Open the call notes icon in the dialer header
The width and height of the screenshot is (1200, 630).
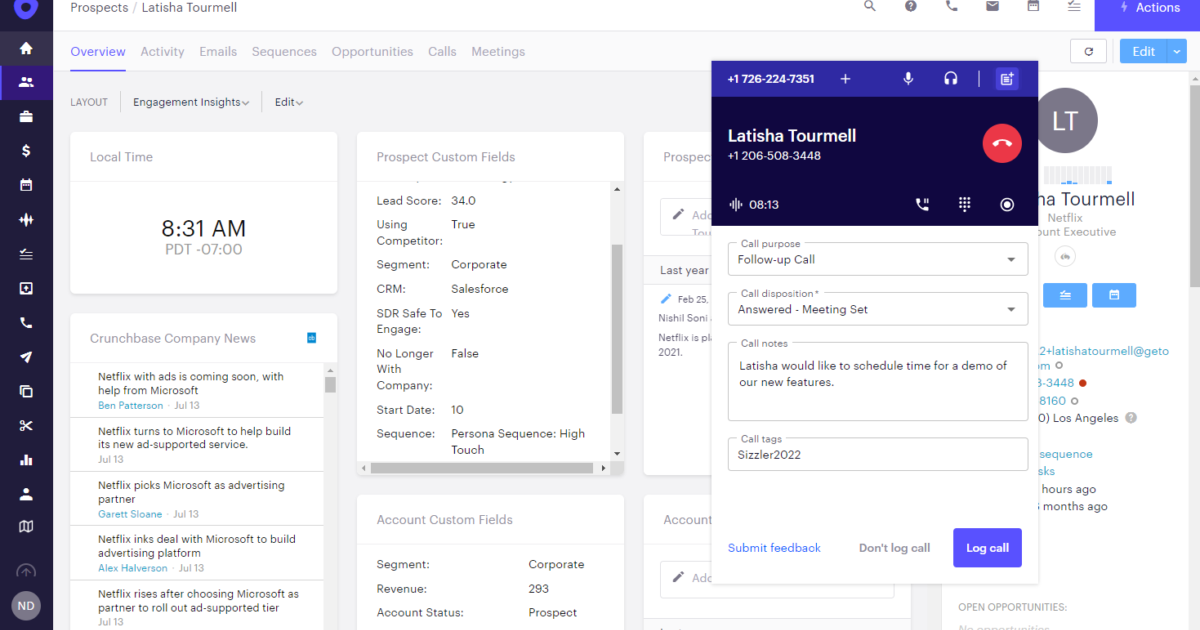(x=1006, y=78)
